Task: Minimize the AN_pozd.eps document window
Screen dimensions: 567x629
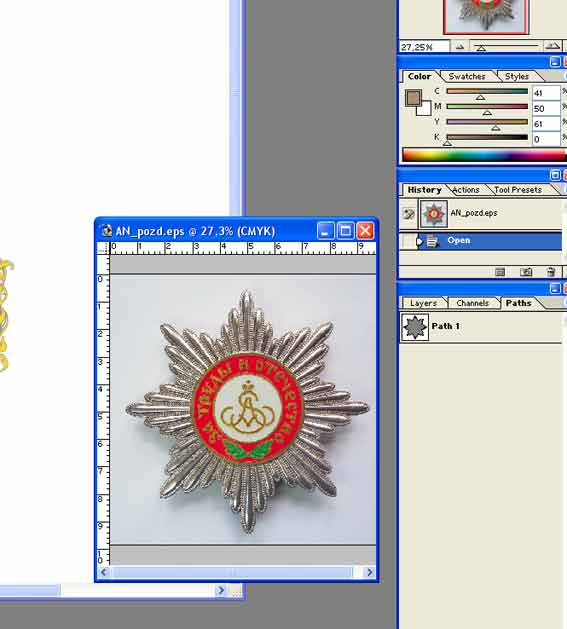Action: [x=325, y=231]
